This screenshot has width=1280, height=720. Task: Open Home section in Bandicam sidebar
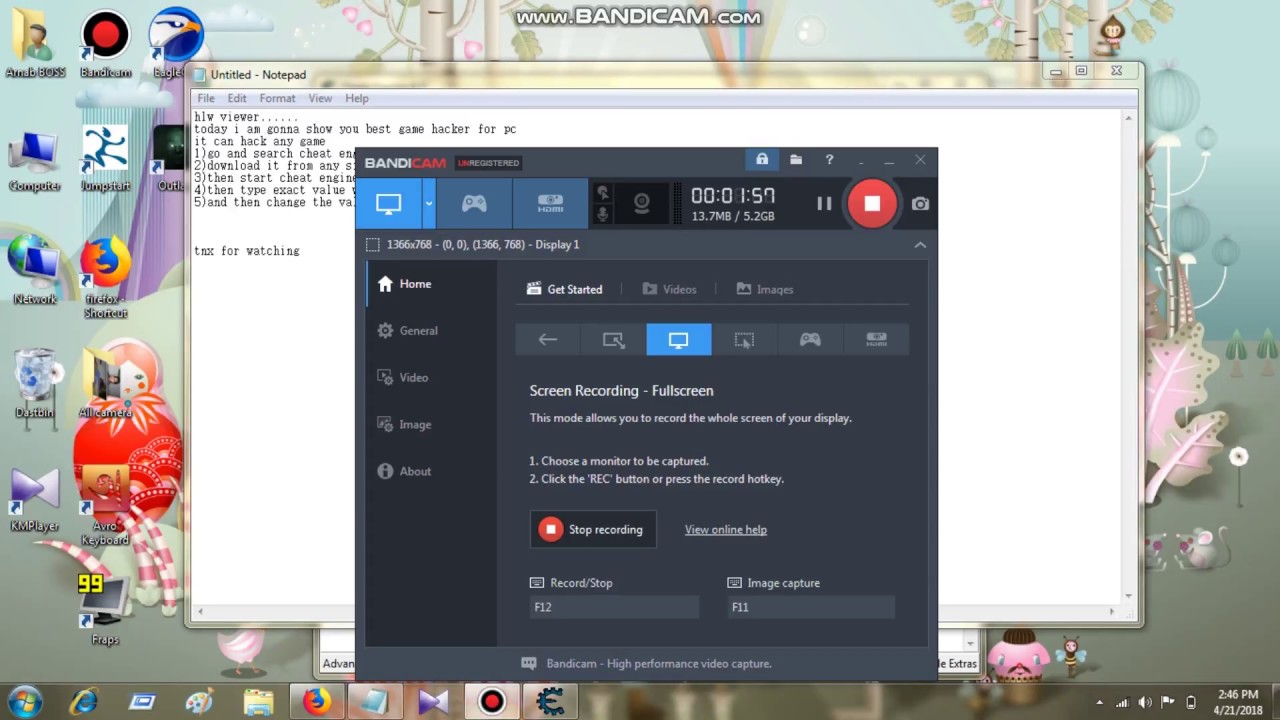click(x=430, y=284)
